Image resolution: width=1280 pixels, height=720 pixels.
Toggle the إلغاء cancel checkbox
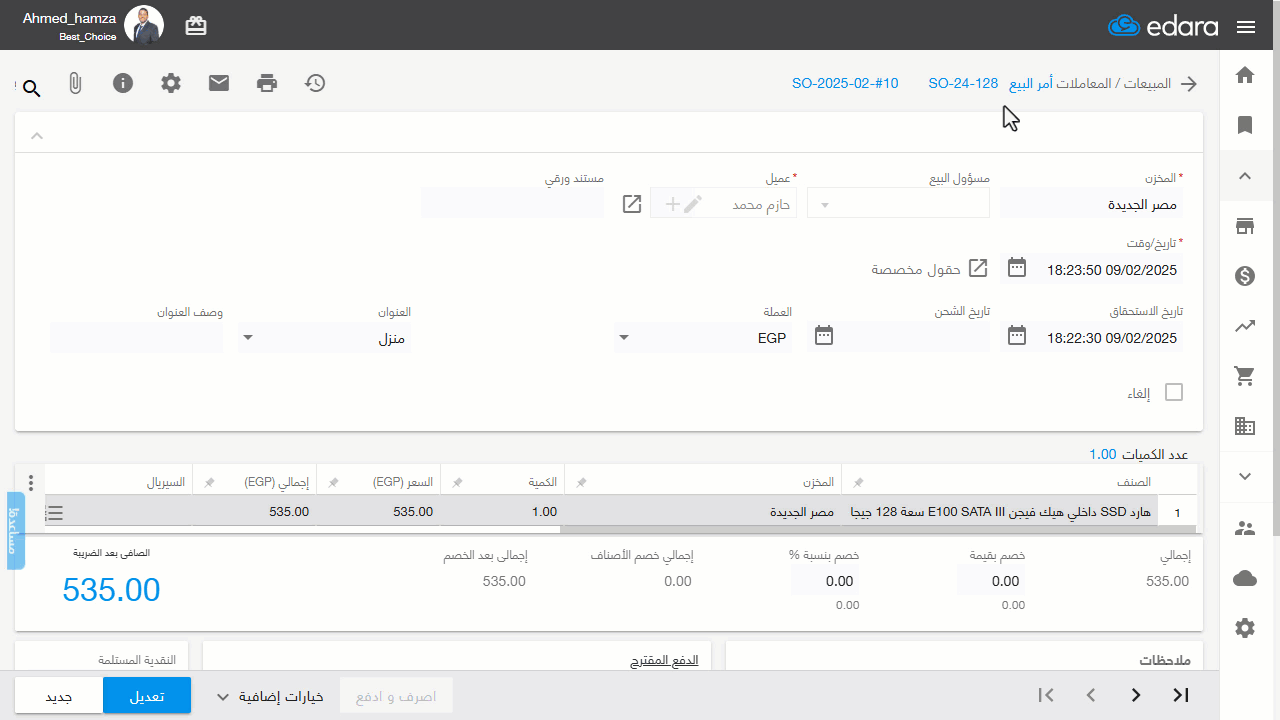1173,392
